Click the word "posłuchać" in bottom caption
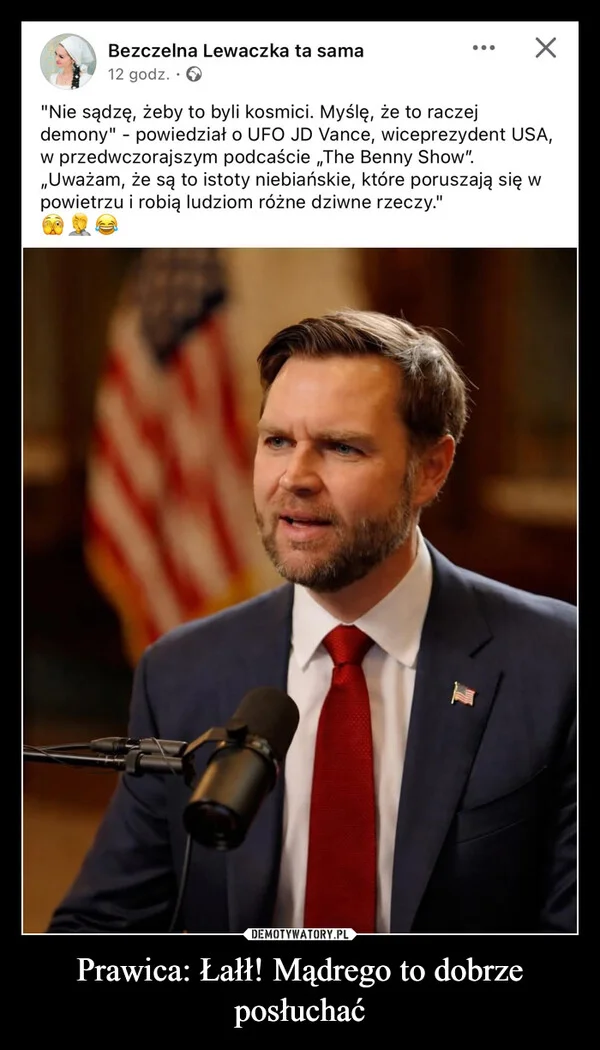The height and width of the screenshot is (1050, 600). tap(299, 1010)
